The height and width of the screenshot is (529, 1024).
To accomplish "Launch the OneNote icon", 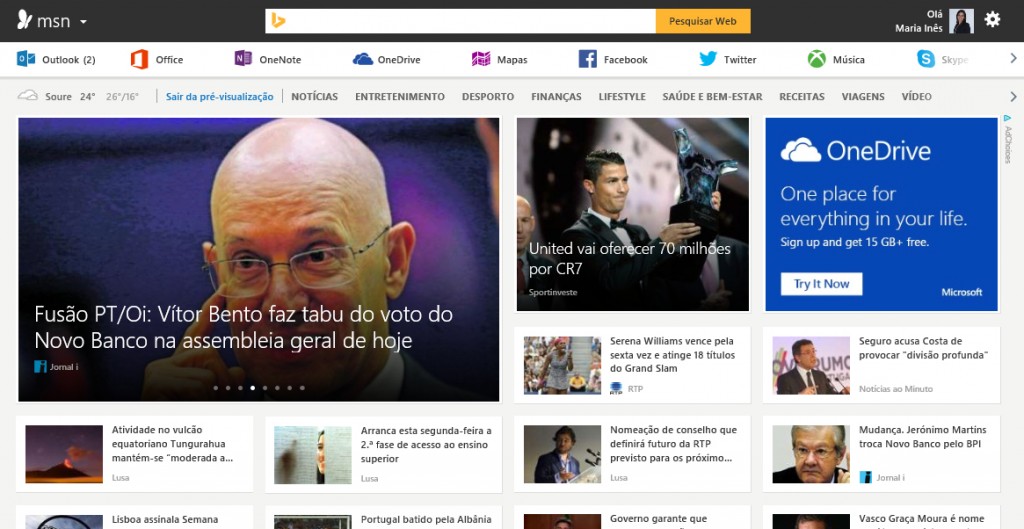I will (x=243, y=59).
